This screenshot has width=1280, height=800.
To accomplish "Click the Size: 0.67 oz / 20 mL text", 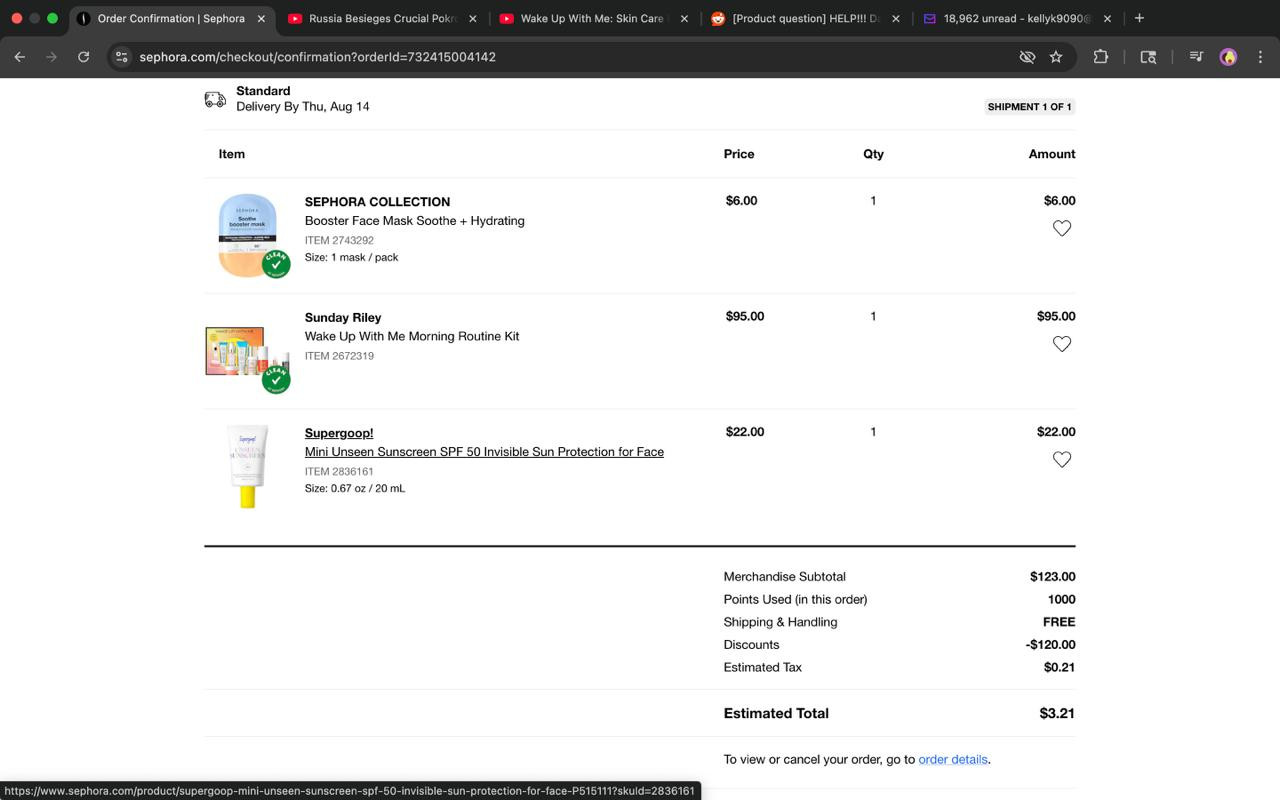I will 355,489.
